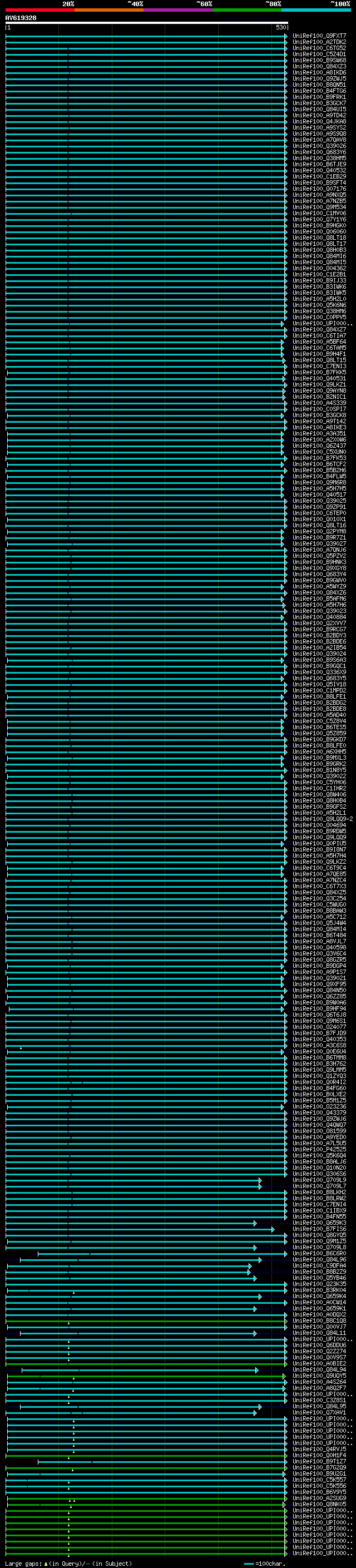The image size is (356, 1568).
Task: Select label UniRef100_Q84UI5
Action: [x=319, y=110]
